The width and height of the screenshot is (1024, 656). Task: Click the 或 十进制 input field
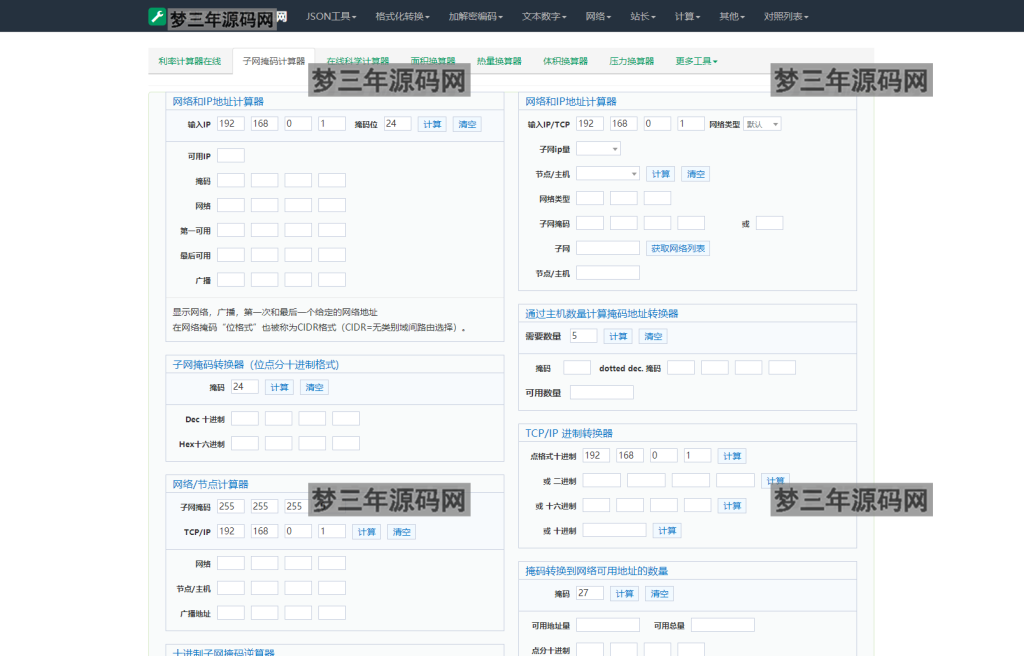(x=615, y=530)
